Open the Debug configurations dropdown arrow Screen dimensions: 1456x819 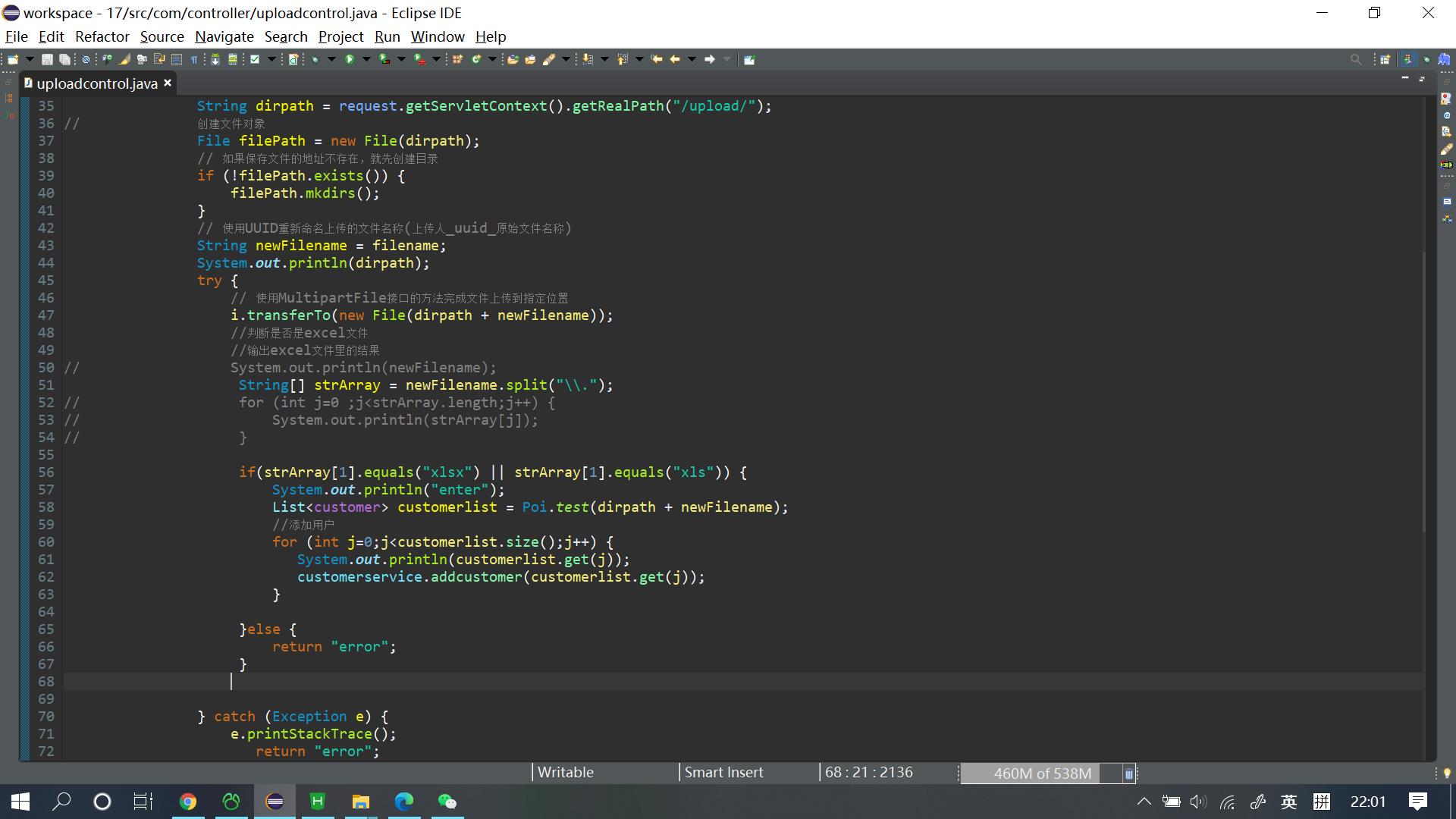[331, 59]
